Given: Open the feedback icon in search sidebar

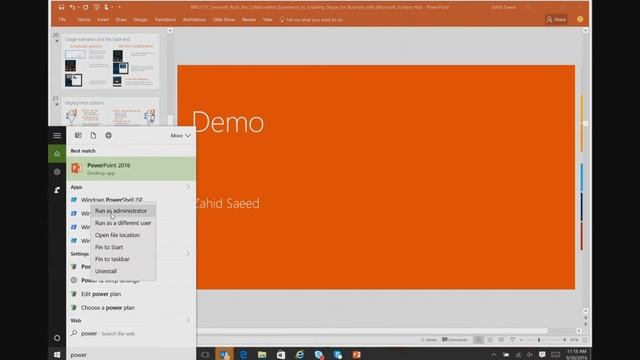Looking at the screenshot, I should [x=57, y=190].
